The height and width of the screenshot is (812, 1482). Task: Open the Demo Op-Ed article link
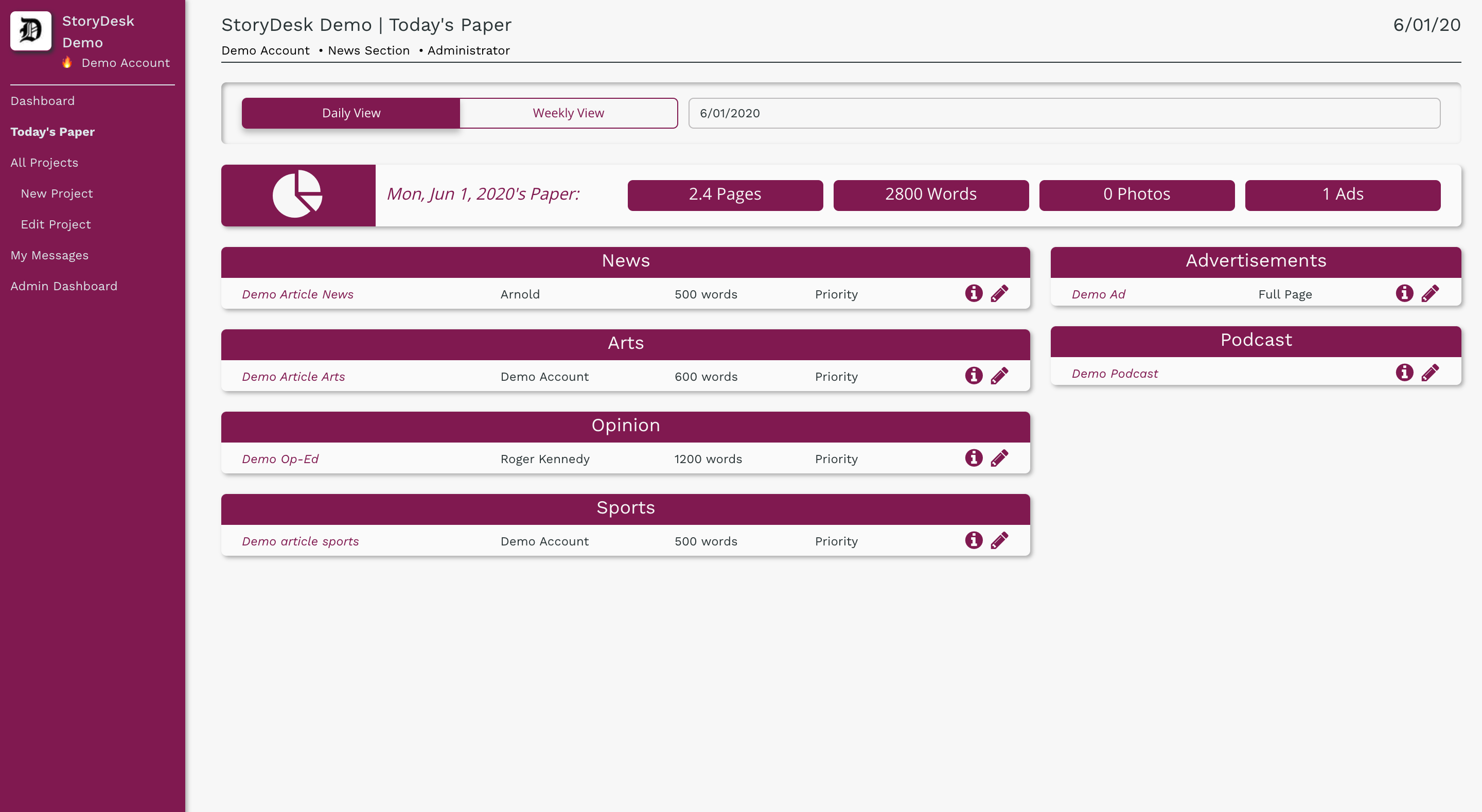280,458
